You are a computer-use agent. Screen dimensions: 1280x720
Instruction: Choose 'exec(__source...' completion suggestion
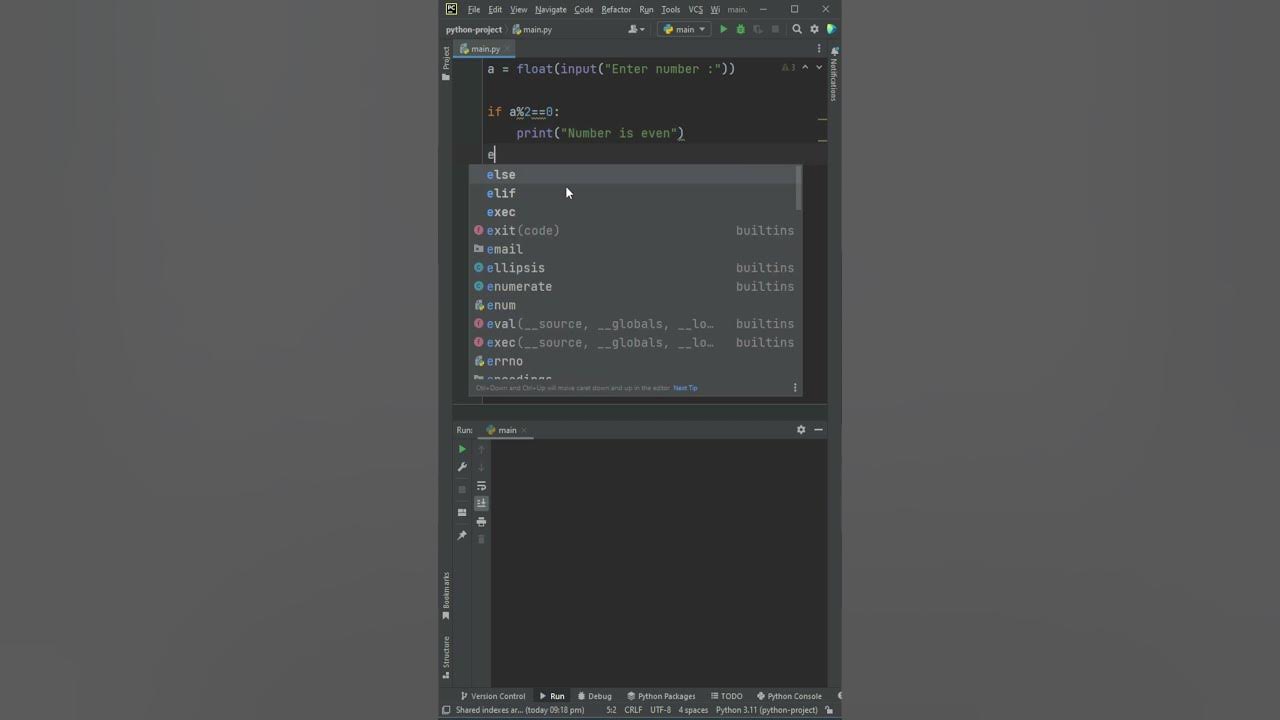click(x=633, y=342)
